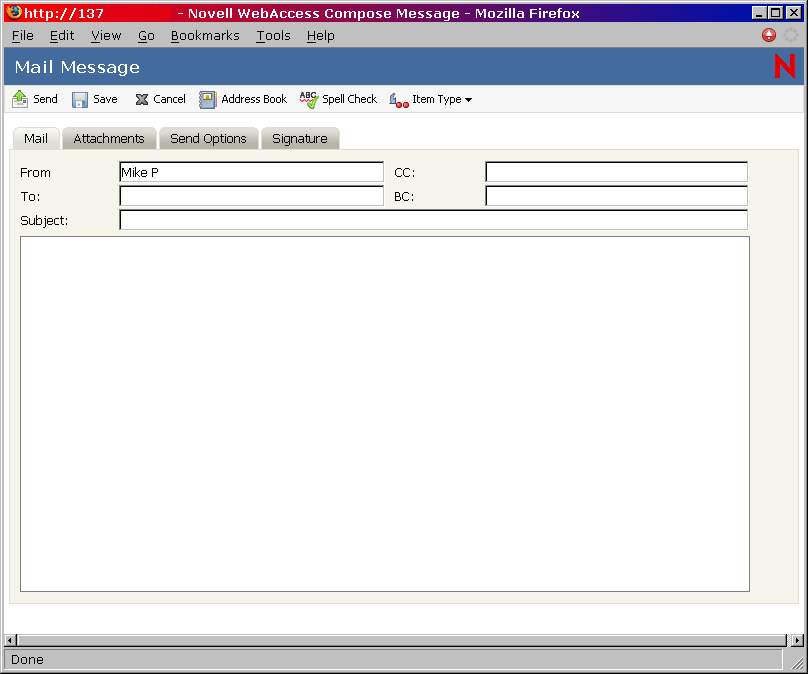The height and width of the screenshot is (674, 808).
Task: Switch to the Signature tab
Action: click(x=300, y=139)
